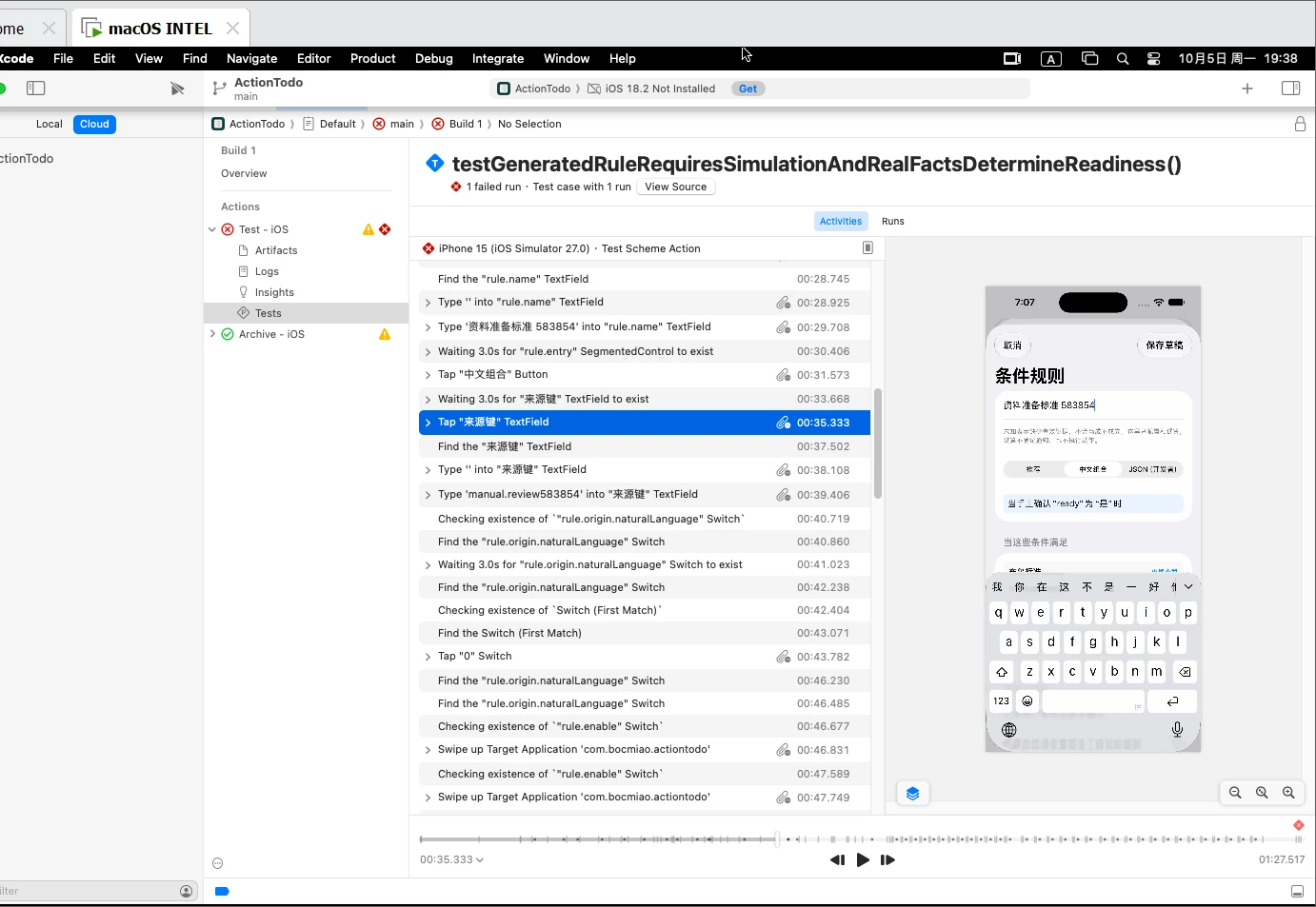Click the blue filter tag icon at bottom
1316x907 pixels.
222,892
